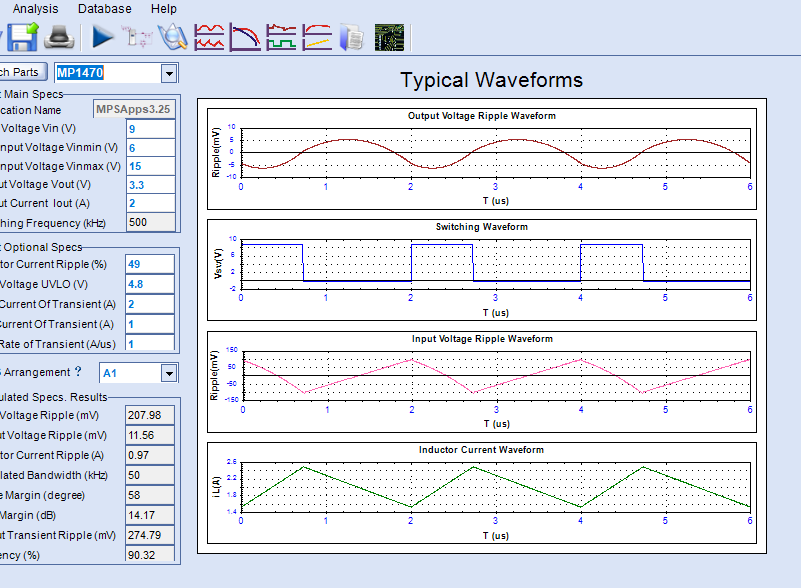Image resolution: width=801 pixels, height=588 pixels.
Task: Click the magnifying glass search icon
Action: click(x=173, y=38)
